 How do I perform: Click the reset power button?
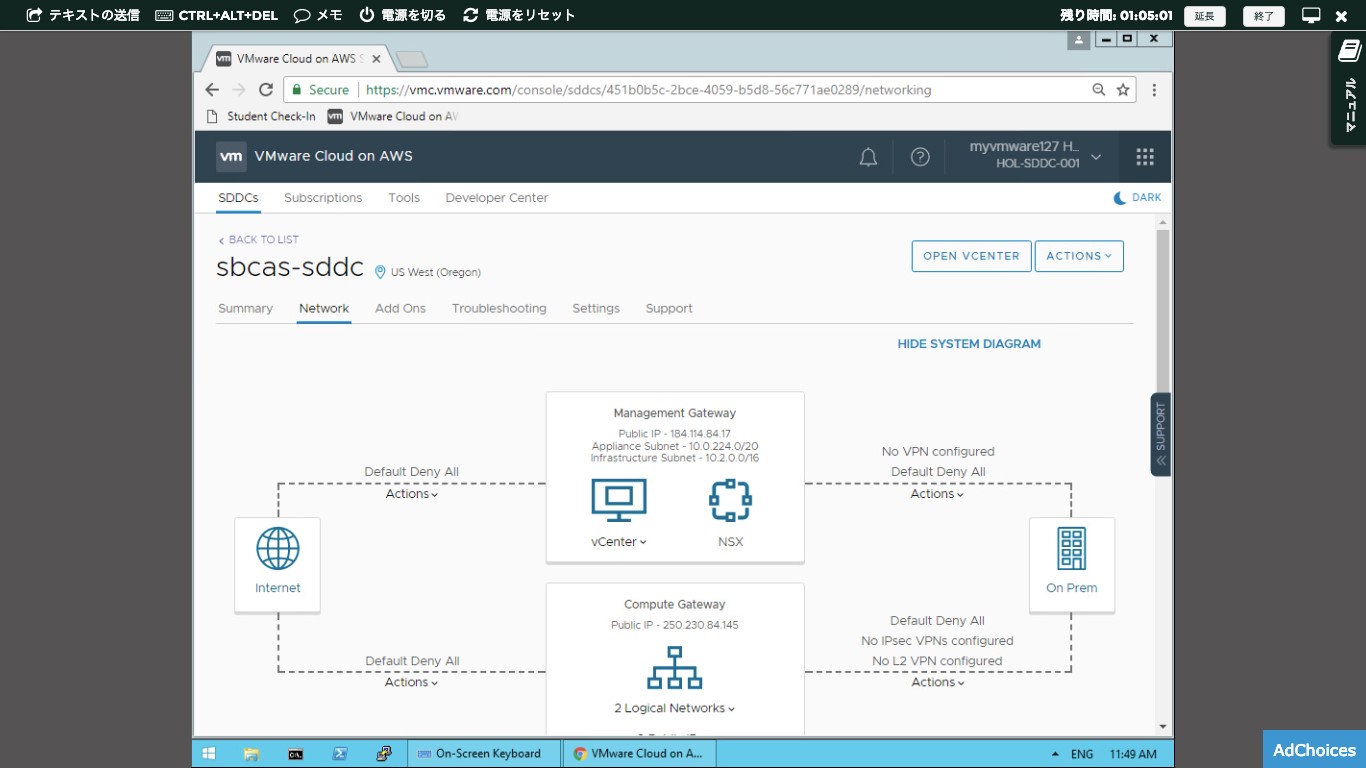click(519, 15)
